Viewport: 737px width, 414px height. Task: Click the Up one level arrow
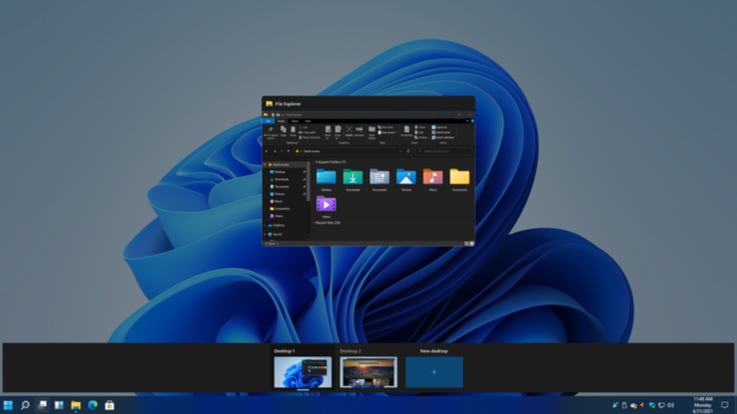click(288, 151)
